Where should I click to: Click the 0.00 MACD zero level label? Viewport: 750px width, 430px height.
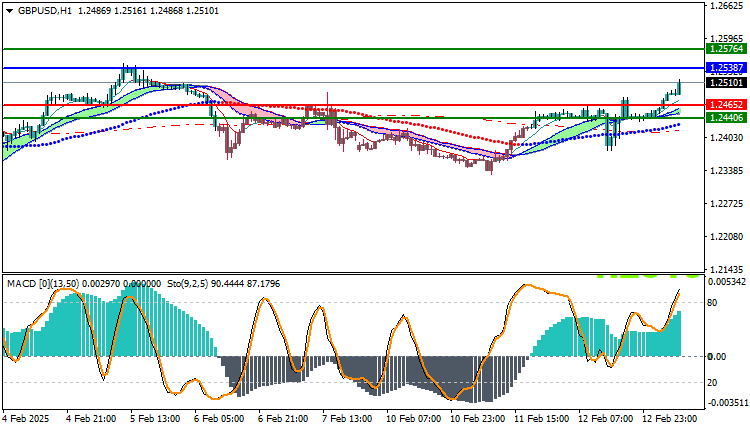click(x=717, y=357)
